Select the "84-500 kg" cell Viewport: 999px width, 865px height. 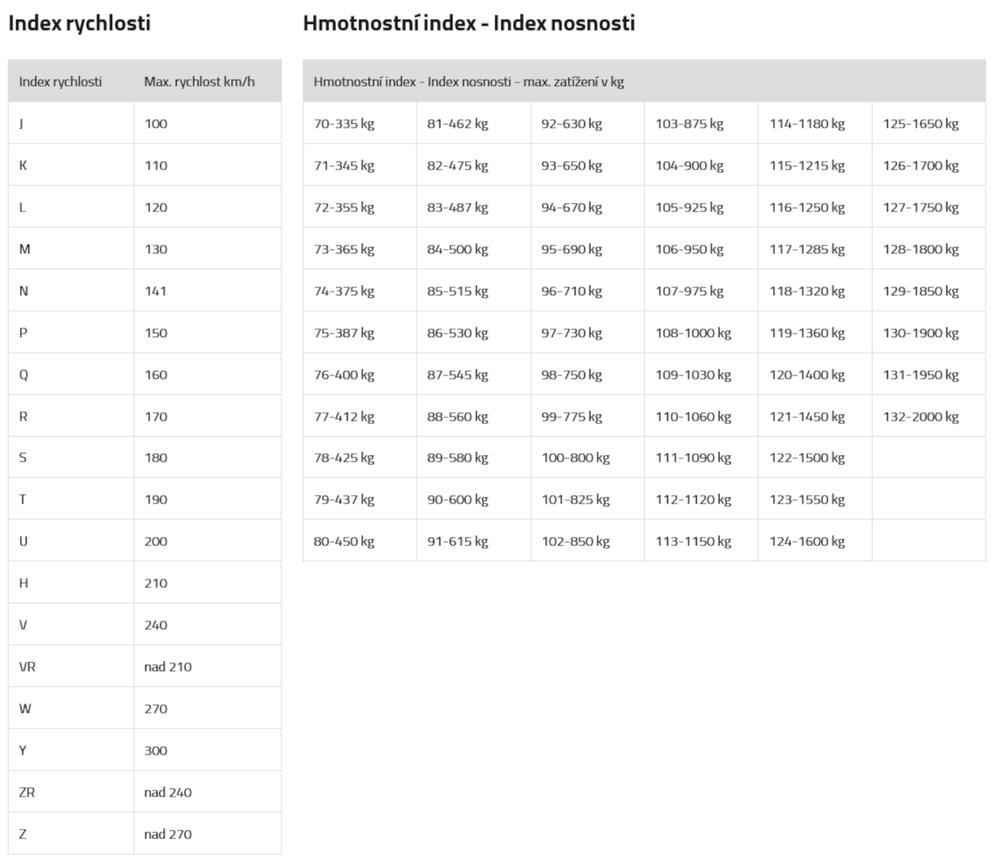457,249
